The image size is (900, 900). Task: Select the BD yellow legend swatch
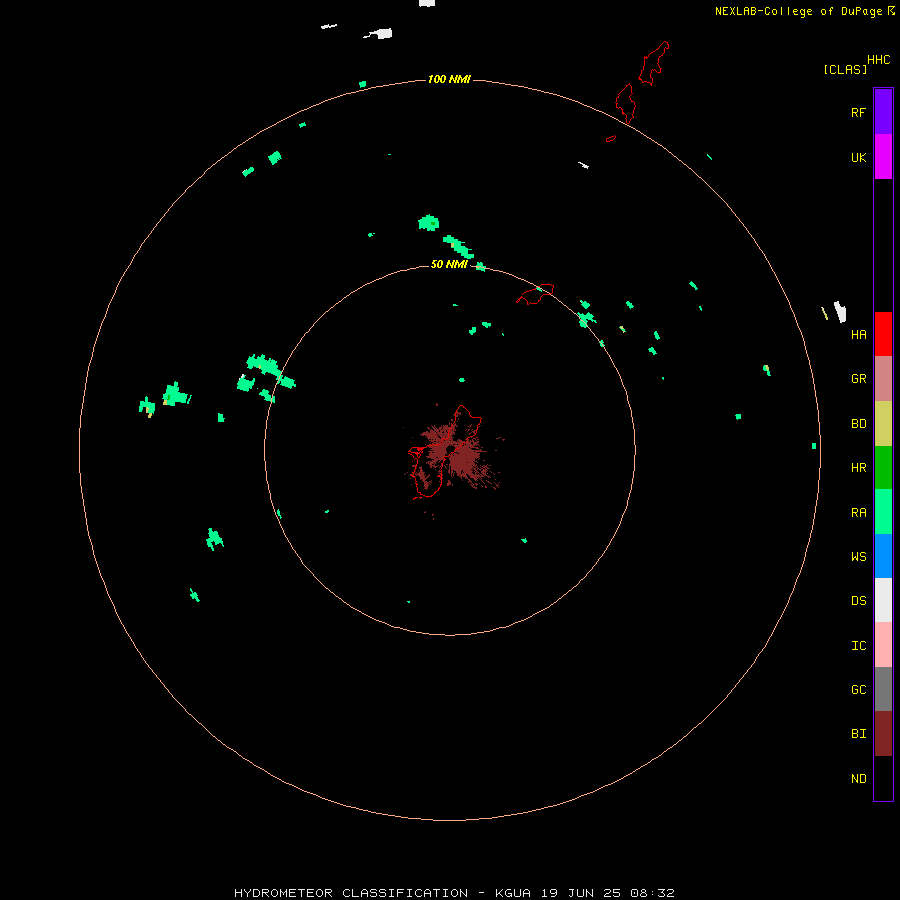click(883, 423)
